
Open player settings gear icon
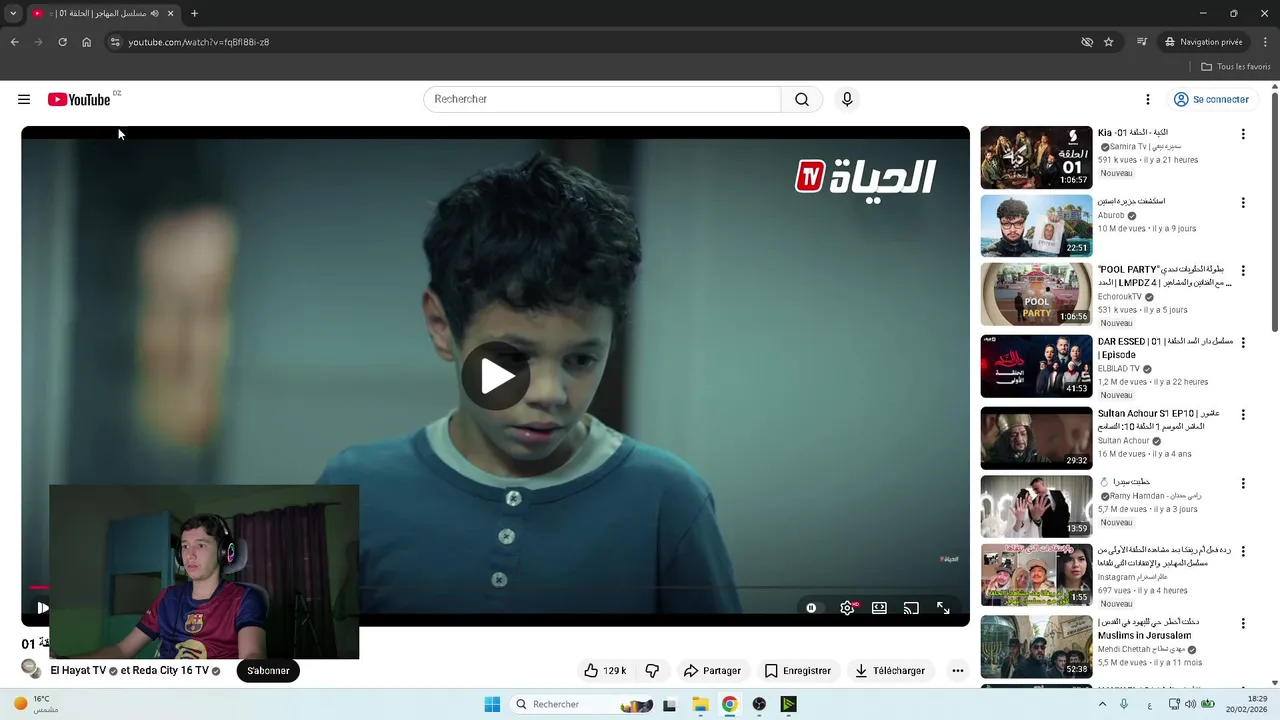(847, 608)
